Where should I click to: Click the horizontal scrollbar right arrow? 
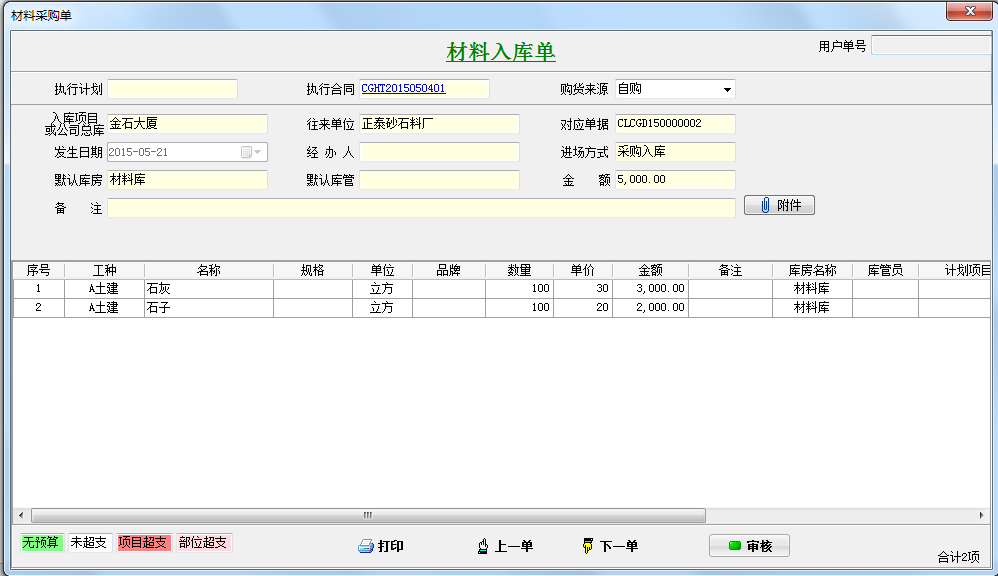pos(979,515)
